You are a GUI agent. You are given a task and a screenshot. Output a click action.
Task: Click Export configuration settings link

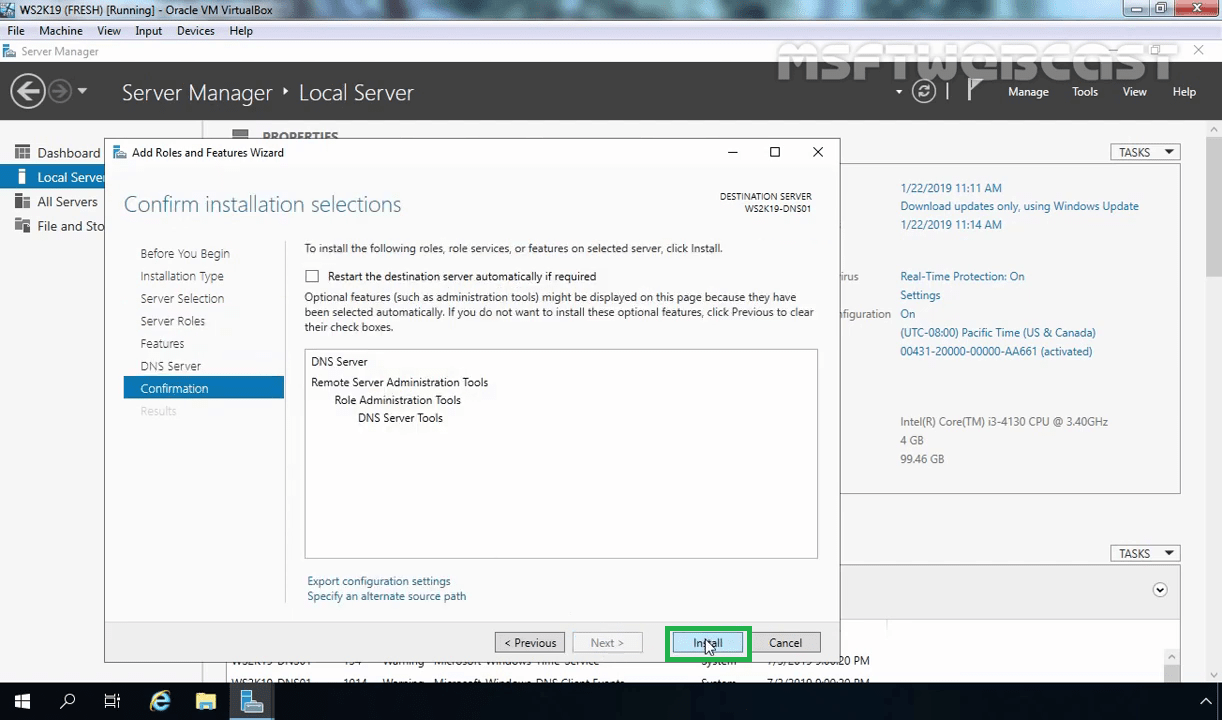[x=379, y=581]
